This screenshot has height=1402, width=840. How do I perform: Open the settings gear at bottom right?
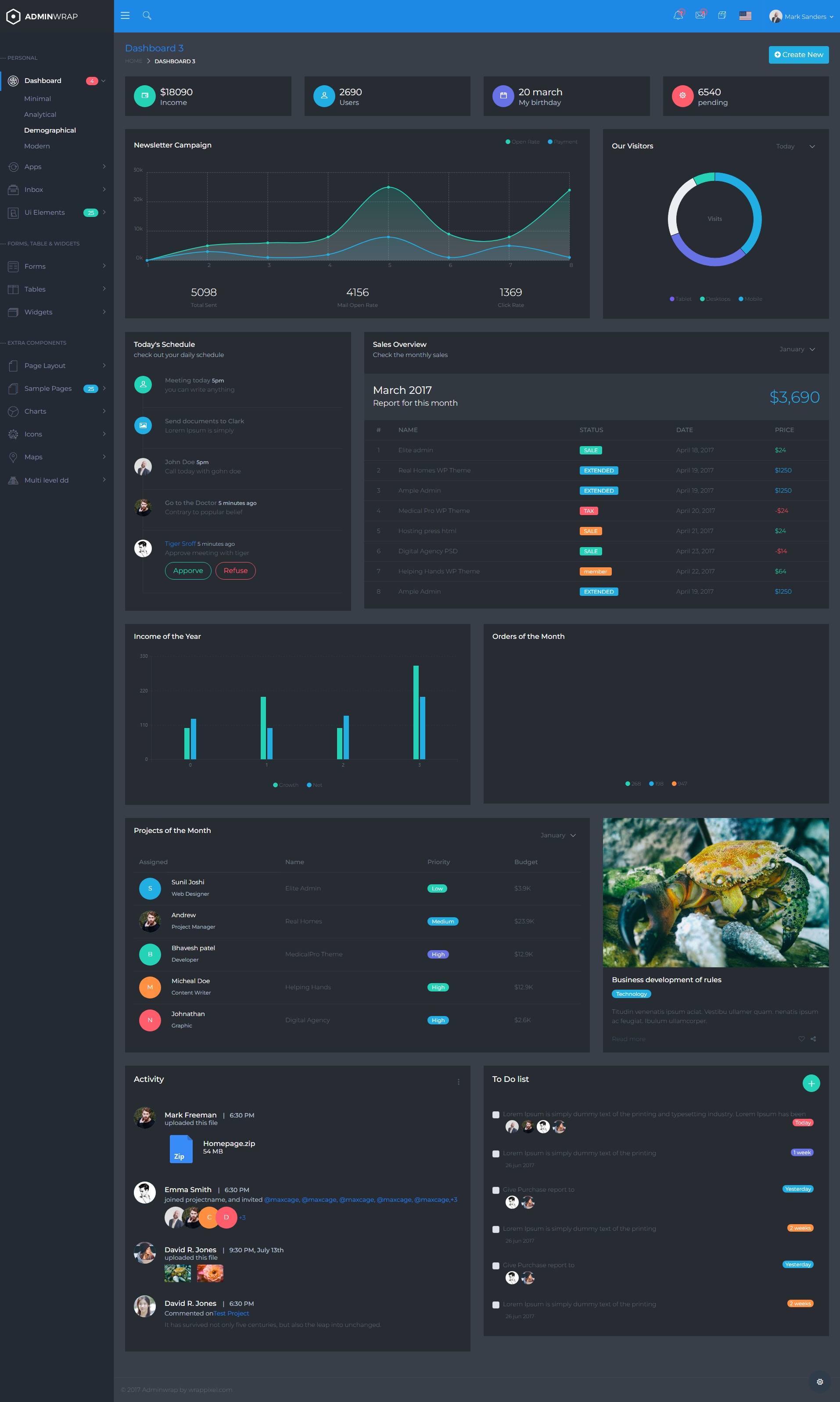(820, 1382)
